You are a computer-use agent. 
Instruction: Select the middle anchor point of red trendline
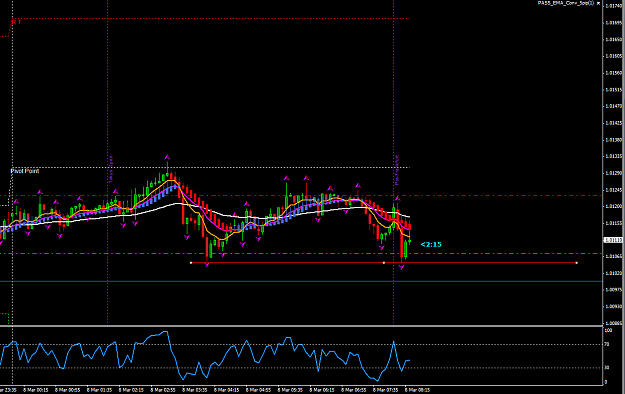(384, 262)
